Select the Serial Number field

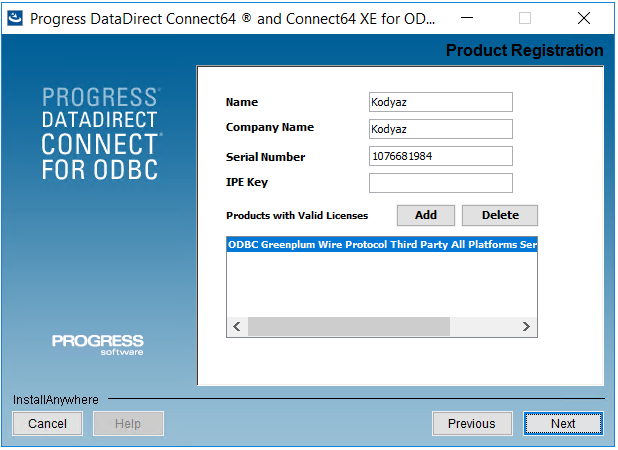coord(441,156)
